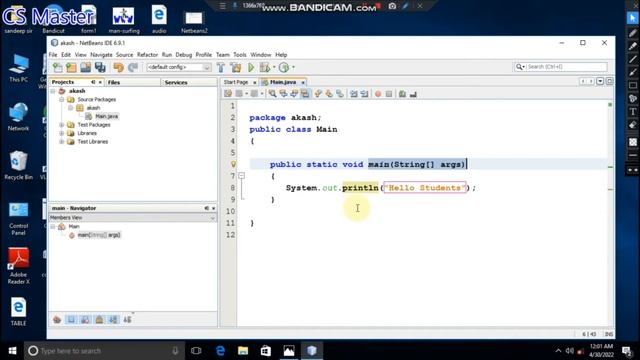Click the Comment icon in editor toolbar

402,94
